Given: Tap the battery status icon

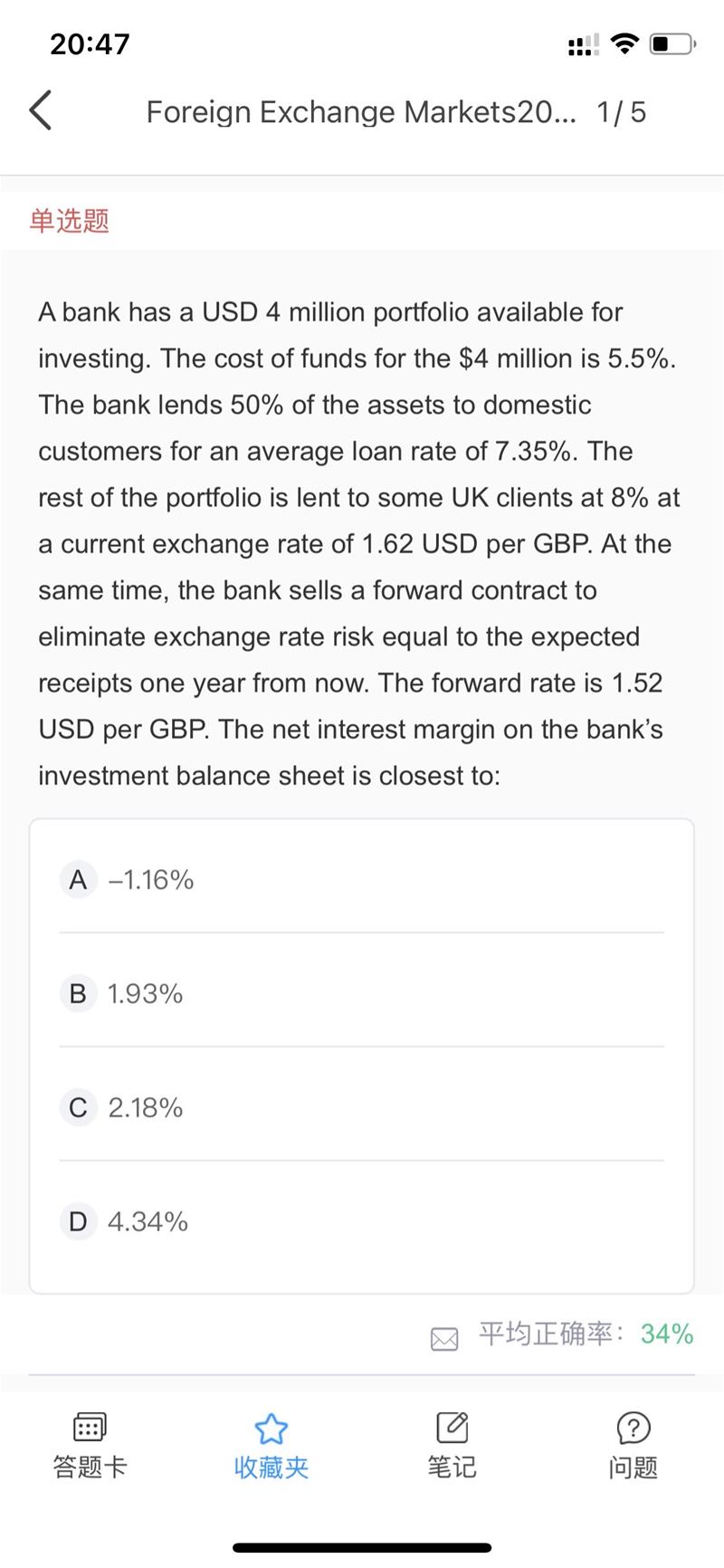Looking at the screenshot, I should (672, 43).
